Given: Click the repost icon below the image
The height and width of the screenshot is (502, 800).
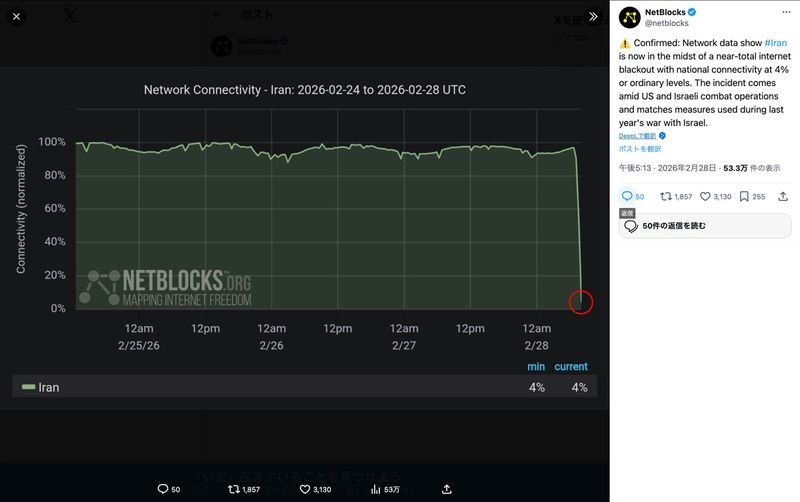Looking at the screenshot, I should 234,489.
